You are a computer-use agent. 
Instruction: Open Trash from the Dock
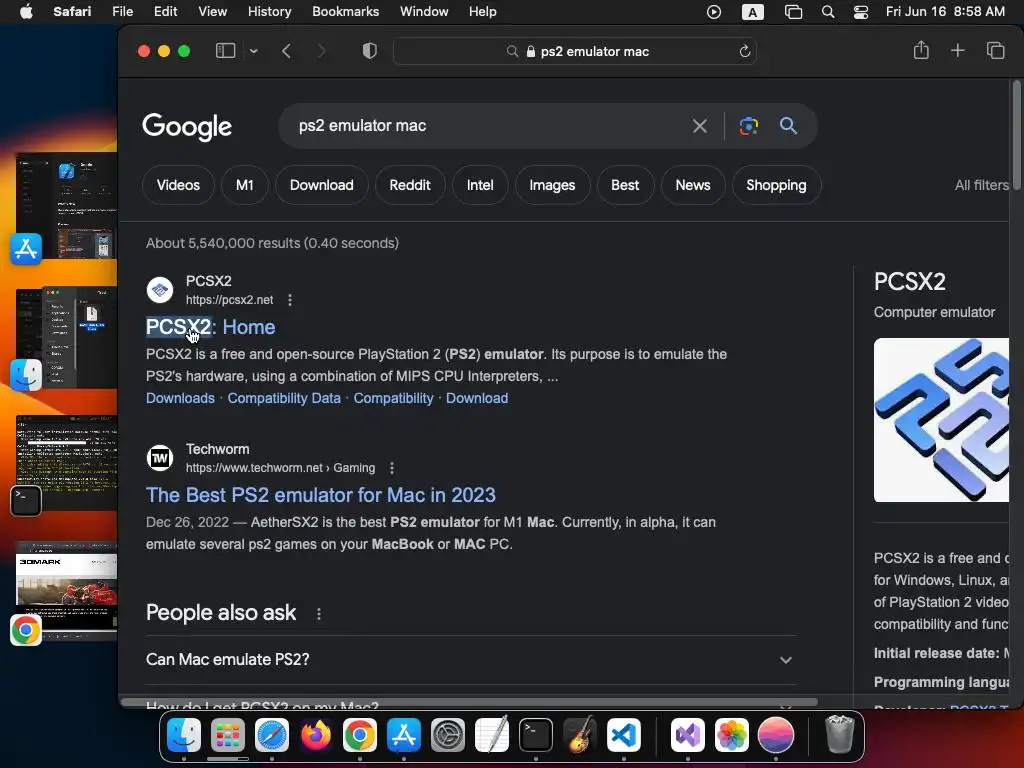[x=839, y=735]
